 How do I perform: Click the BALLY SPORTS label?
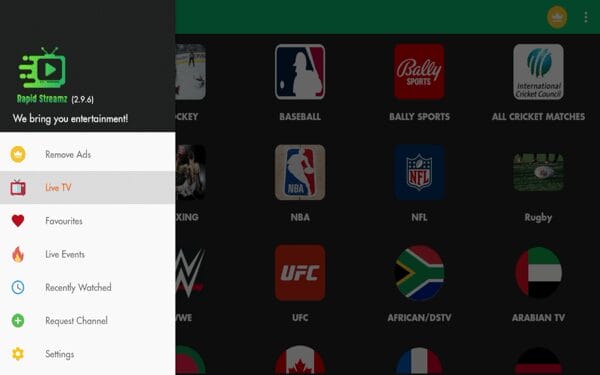tap(419, 116)
